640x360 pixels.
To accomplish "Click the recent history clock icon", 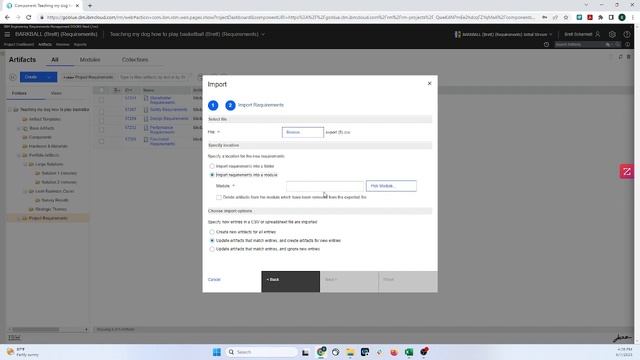I will (x=547, y=44).
